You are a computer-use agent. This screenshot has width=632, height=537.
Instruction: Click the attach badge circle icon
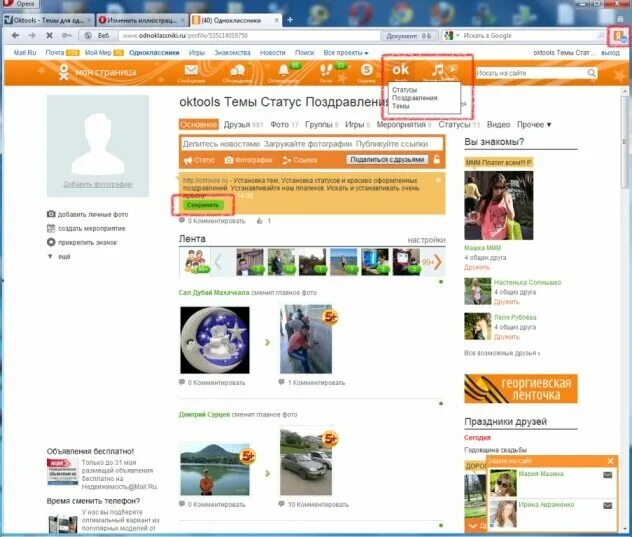[51, 242]
